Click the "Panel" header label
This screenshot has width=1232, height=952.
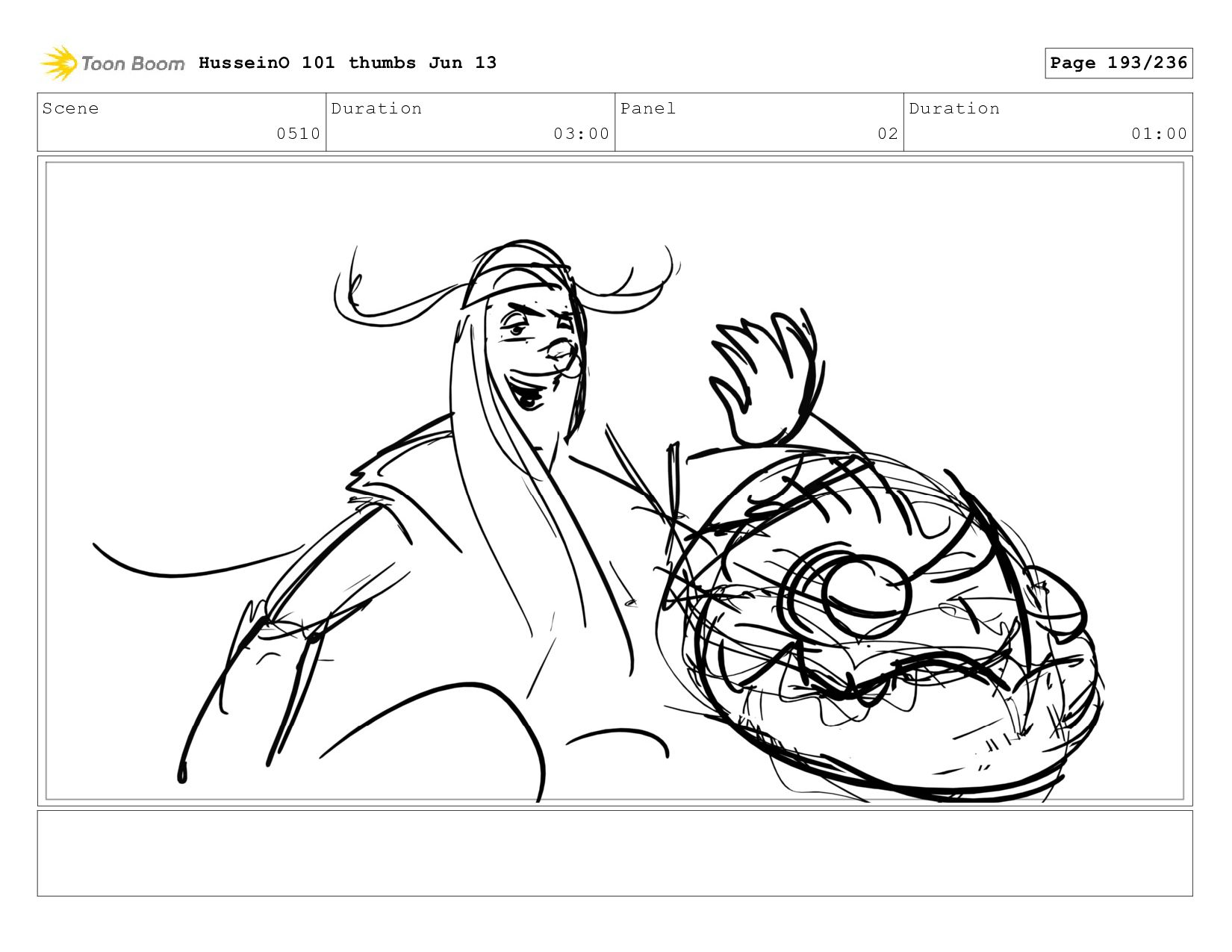click(648, 108)
